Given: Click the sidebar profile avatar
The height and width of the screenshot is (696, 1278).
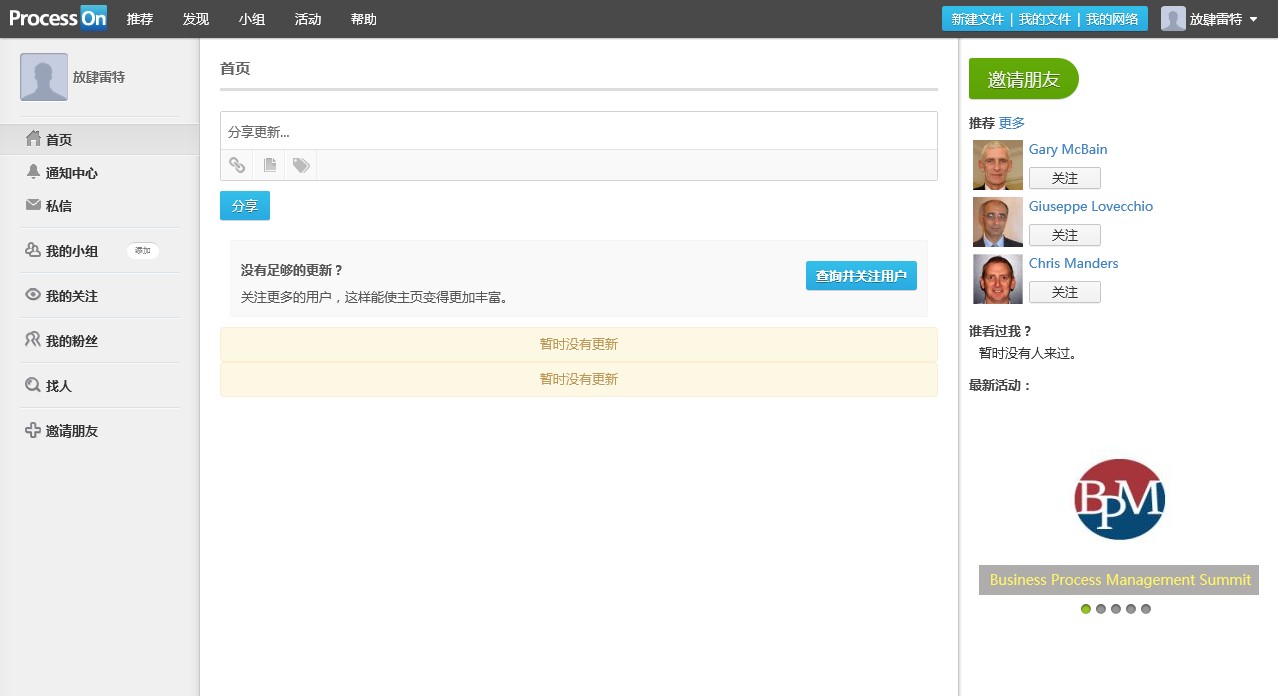Looking at the screenshot, I should coord(44,77).
